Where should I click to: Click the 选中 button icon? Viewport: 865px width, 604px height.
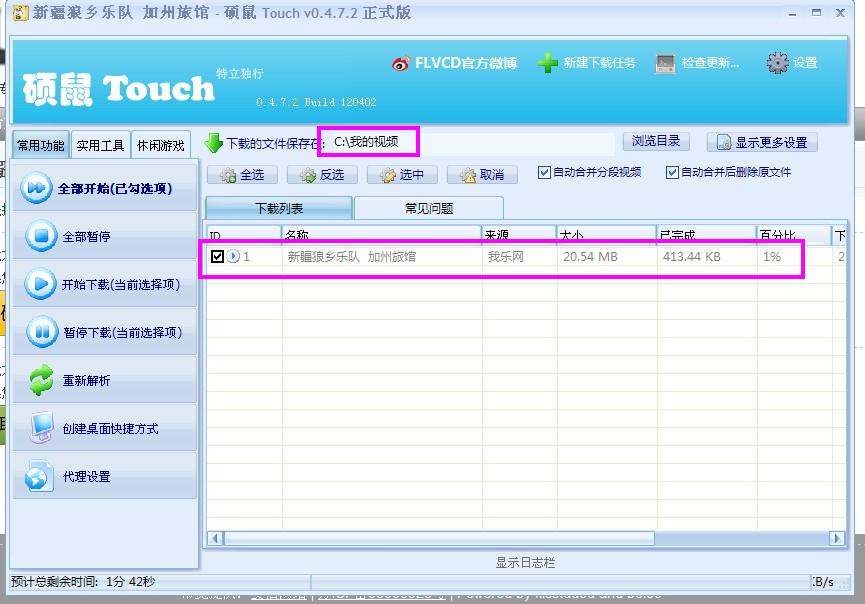pyautogui.click(x=388, y=175)
